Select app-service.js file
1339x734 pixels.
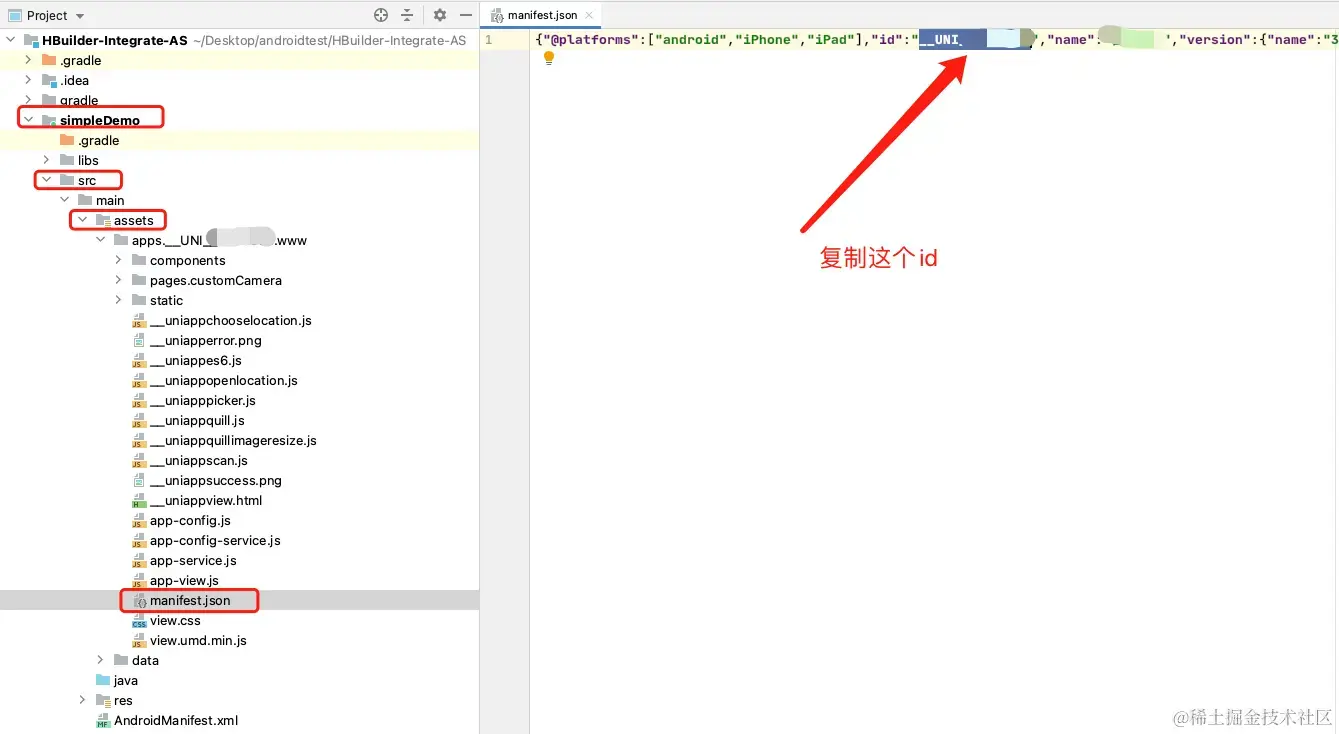pyautogui.click(x=193, y=560)
